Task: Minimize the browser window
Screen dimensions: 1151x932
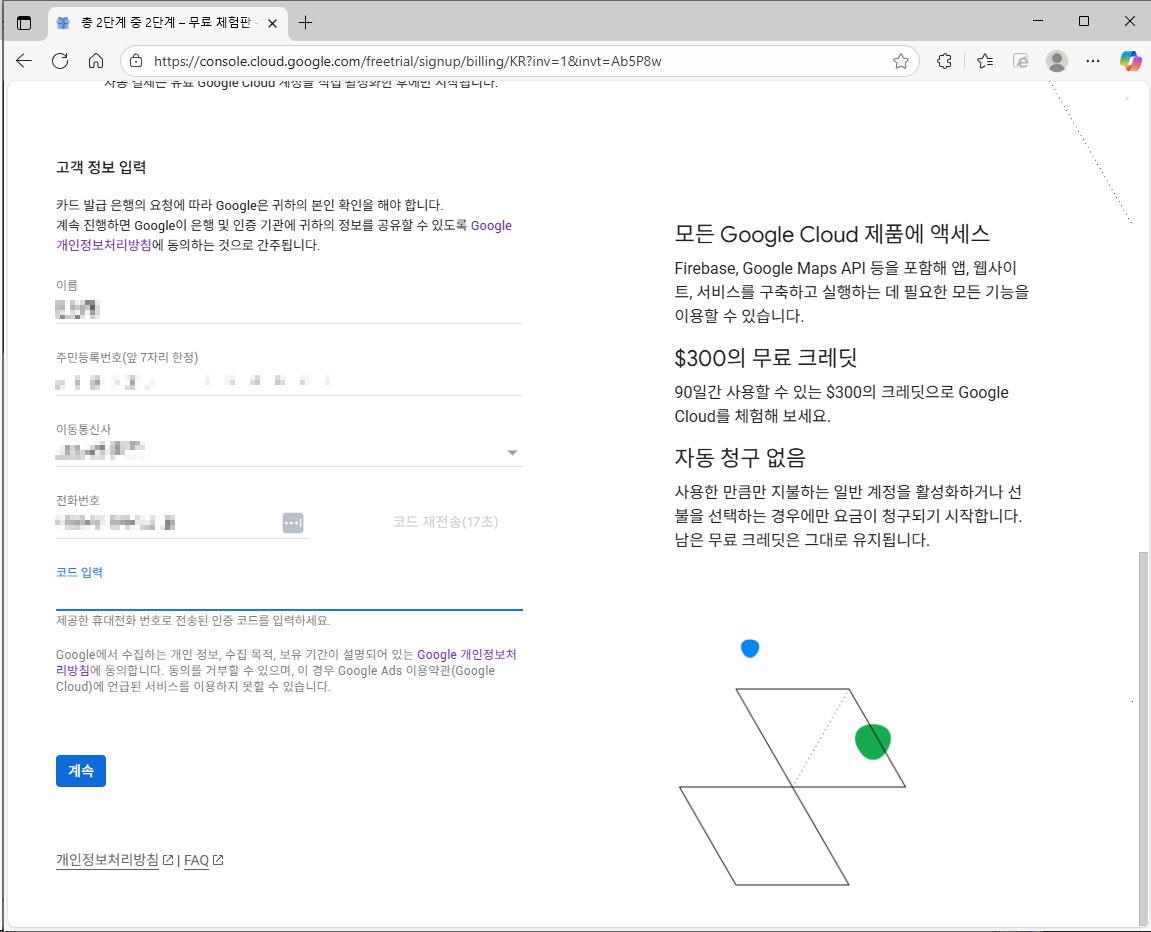Action: [x=1038, y=21]
